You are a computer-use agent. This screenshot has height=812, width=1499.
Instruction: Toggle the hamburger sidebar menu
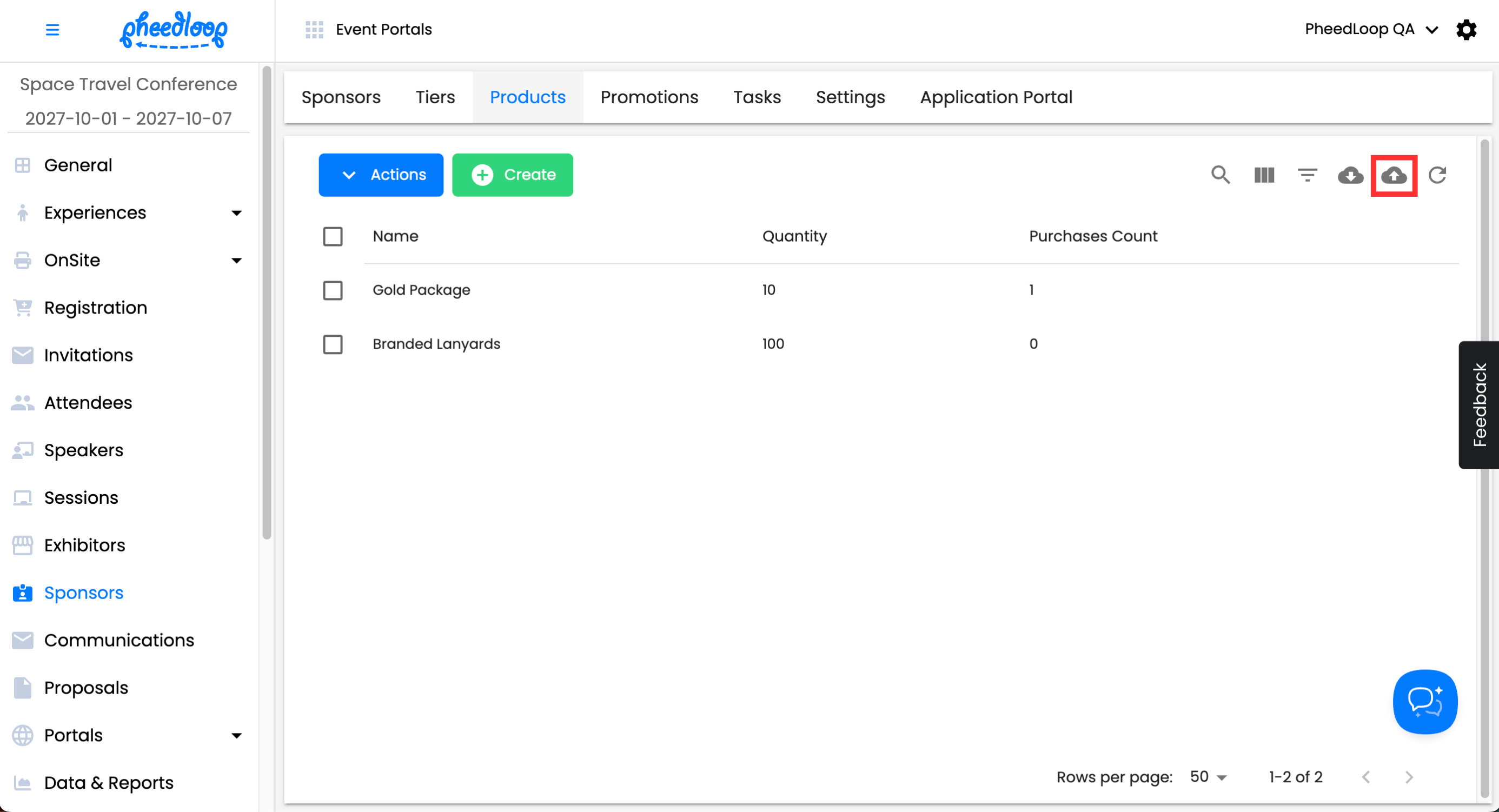[x=52, y=30]
